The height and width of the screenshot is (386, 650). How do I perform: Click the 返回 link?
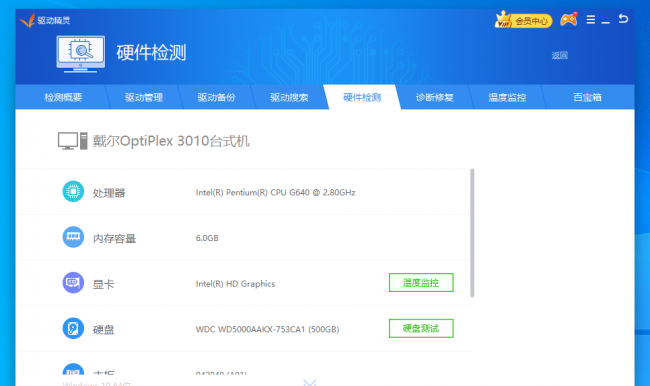coord(559,55)
